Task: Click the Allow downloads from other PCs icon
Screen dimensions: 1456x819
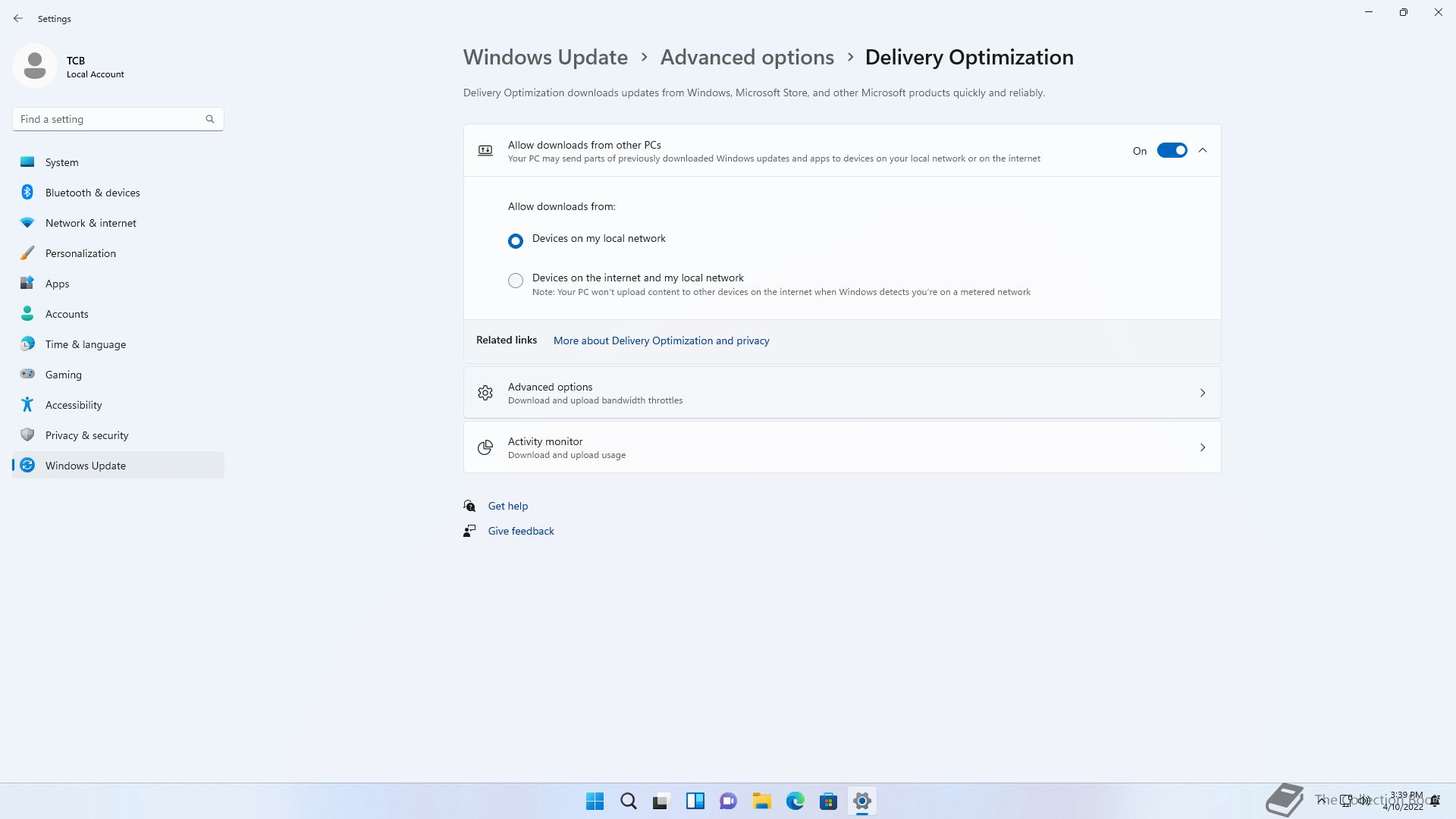Action: [x=485, y=150]
